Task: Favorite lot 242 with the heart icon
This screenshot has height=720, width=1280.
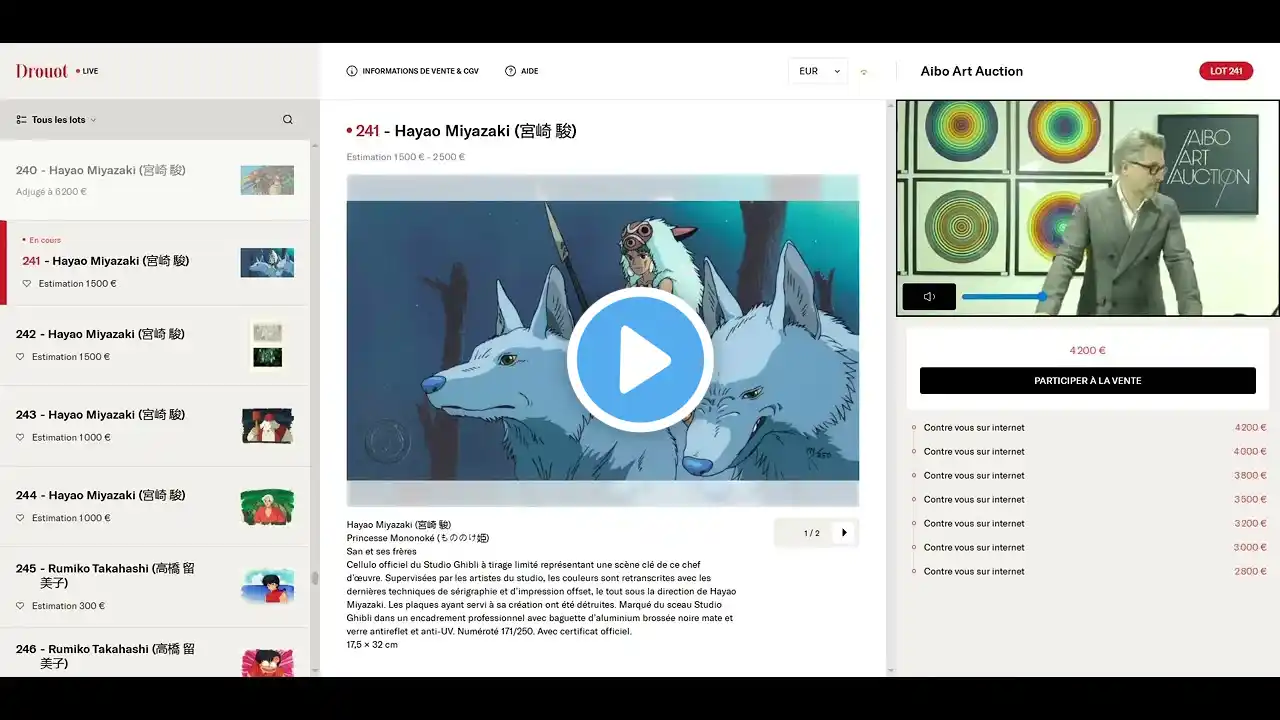Action: tap(20, 357)
